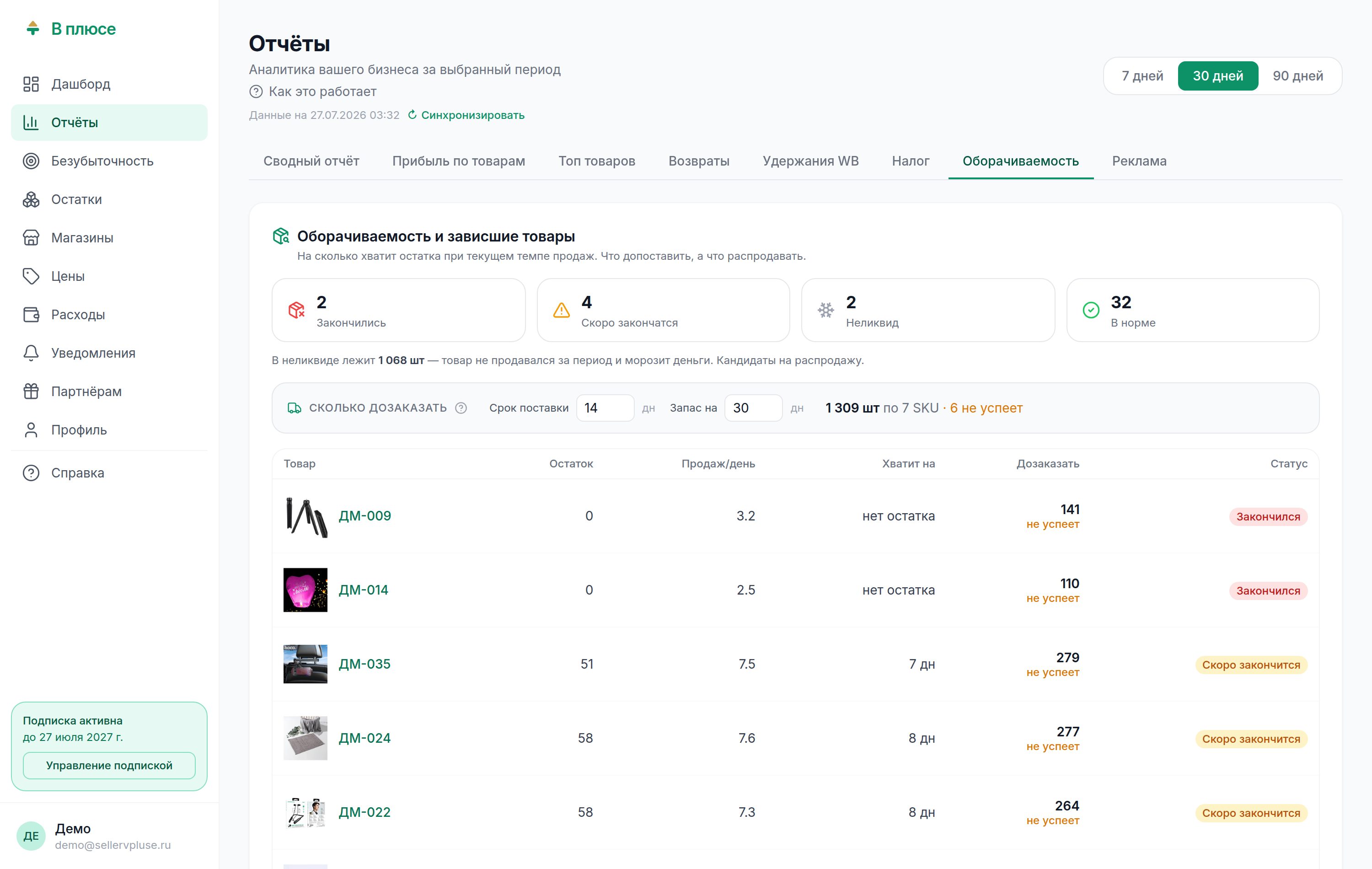1372x869 pixels.
Task: Open product link ДМ-009
Action: (x=364, y=516)
